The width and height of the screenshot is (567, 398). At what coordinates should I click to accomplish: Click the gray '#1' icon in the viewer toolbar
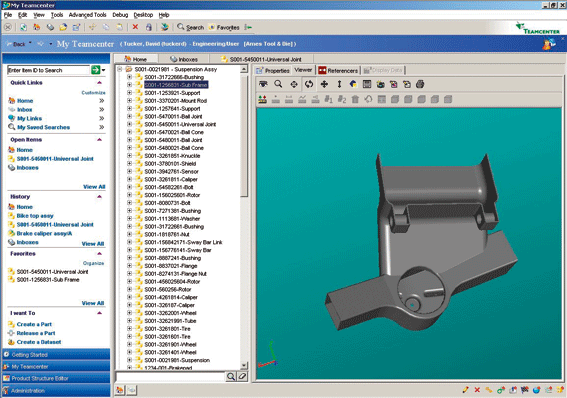pos(328,99)
